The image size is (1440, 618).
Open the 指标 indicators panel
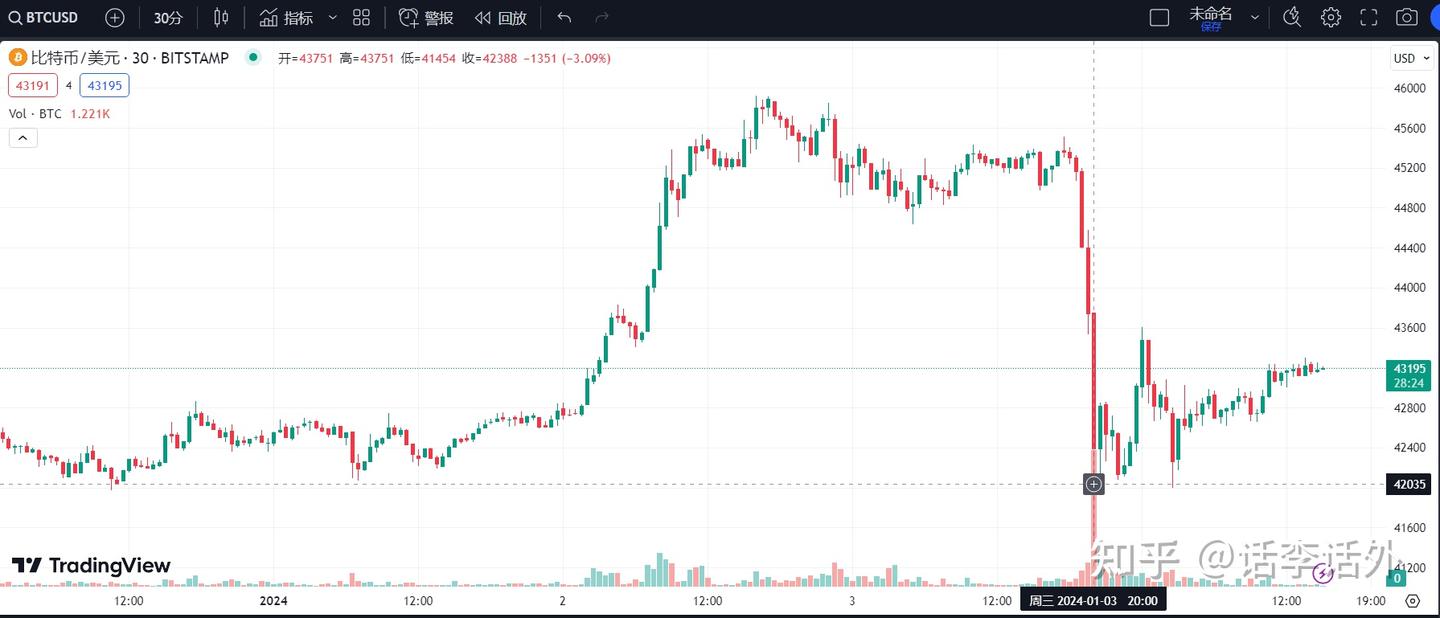pos(286,18)
